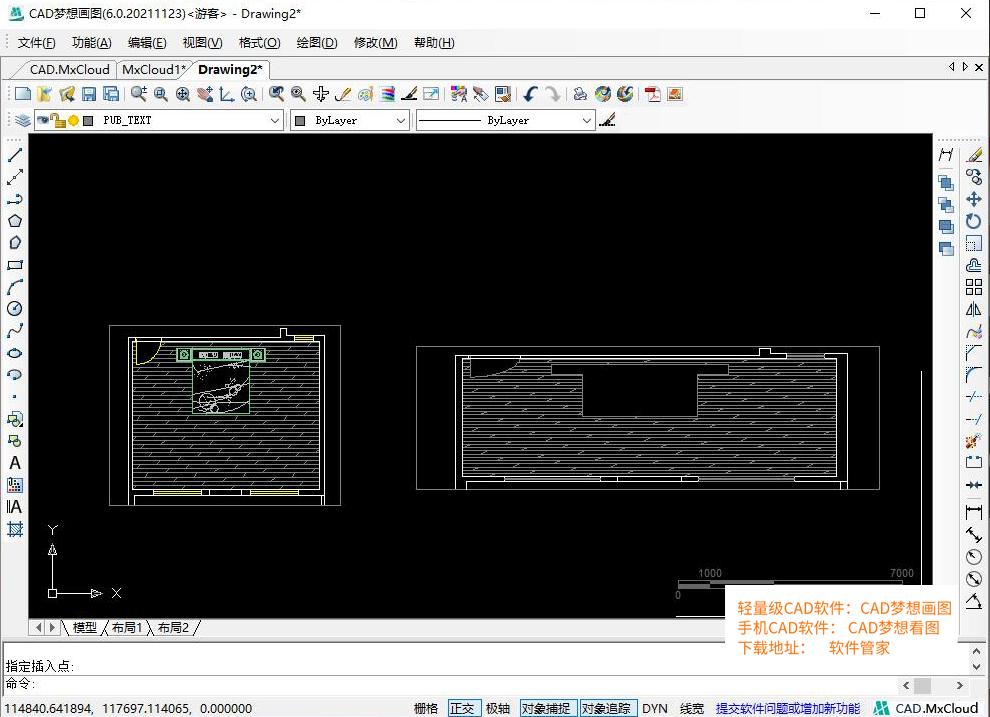The image size is (990, 717).
Task: Switch to the MxCloud1* tab
Action: point(153,70)
